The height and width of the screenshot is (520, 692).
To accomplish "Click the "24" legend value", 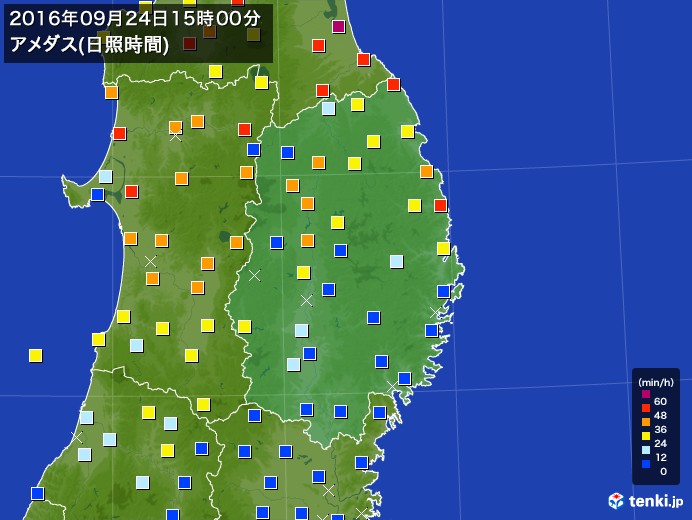I will tap(660, 443).
